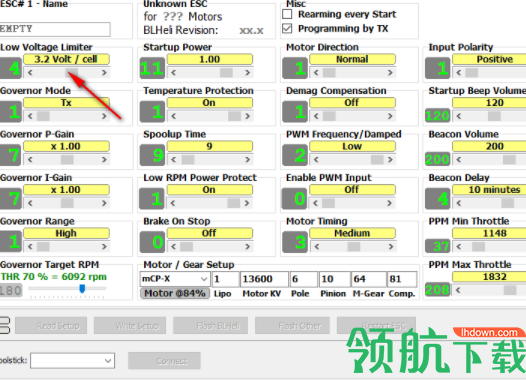Click Motor Timing right arrow
Screen dimensions: 526x380
click(390, 247)
